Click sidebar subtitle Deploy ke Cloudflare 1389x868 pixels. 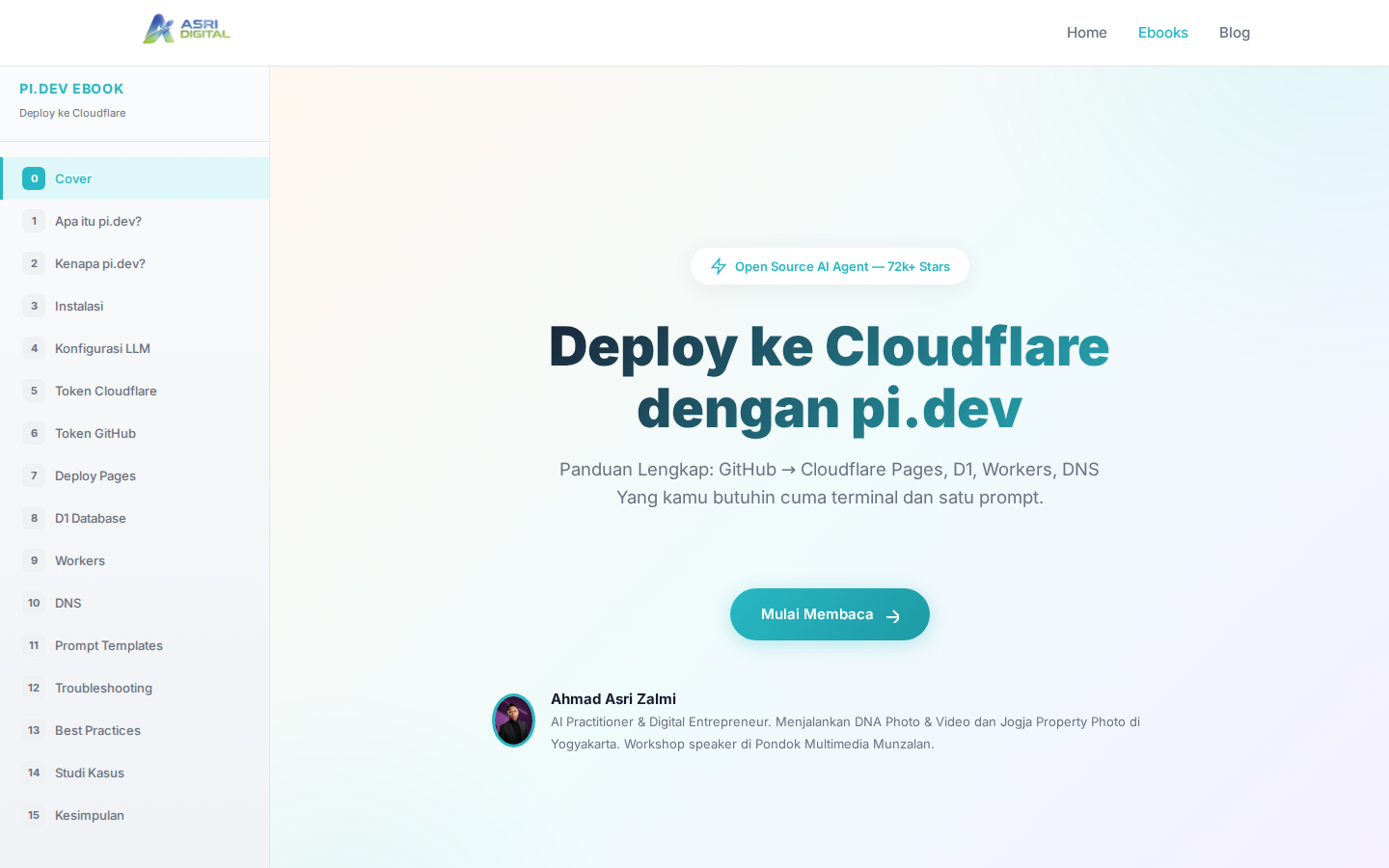click(72, 113)
